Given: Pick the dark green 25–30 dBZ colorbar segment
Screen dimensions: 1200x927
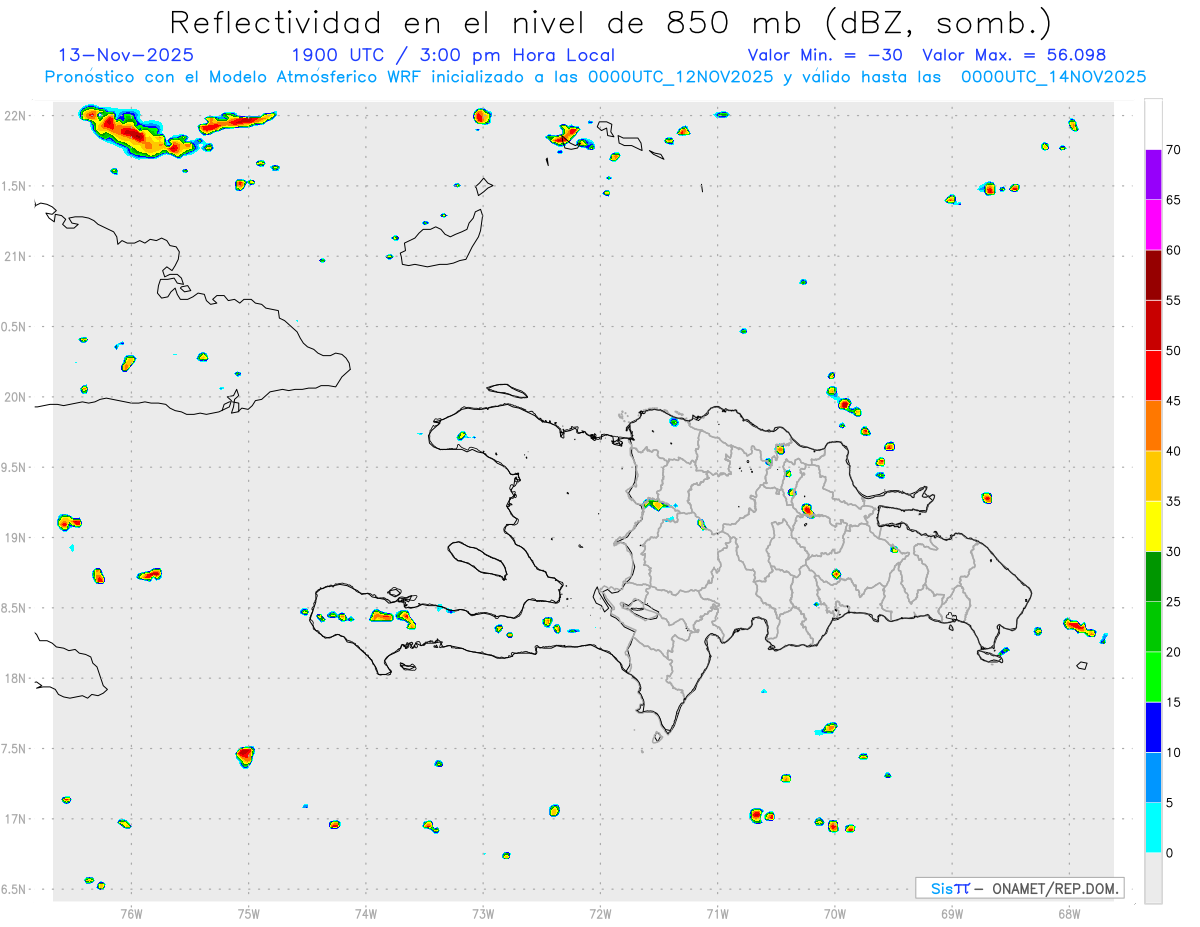Looking at the screenshot, I should pos(1153,577).
